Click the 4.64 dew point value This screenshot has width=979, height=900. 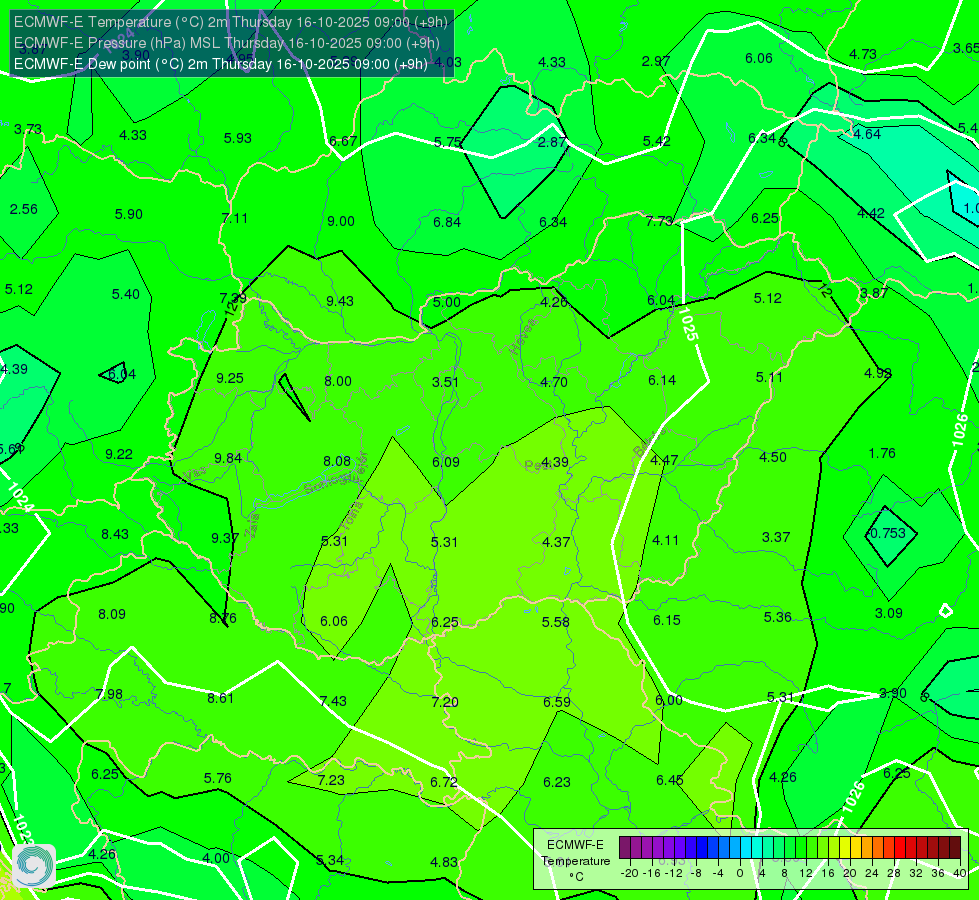(x=867, y=134)
